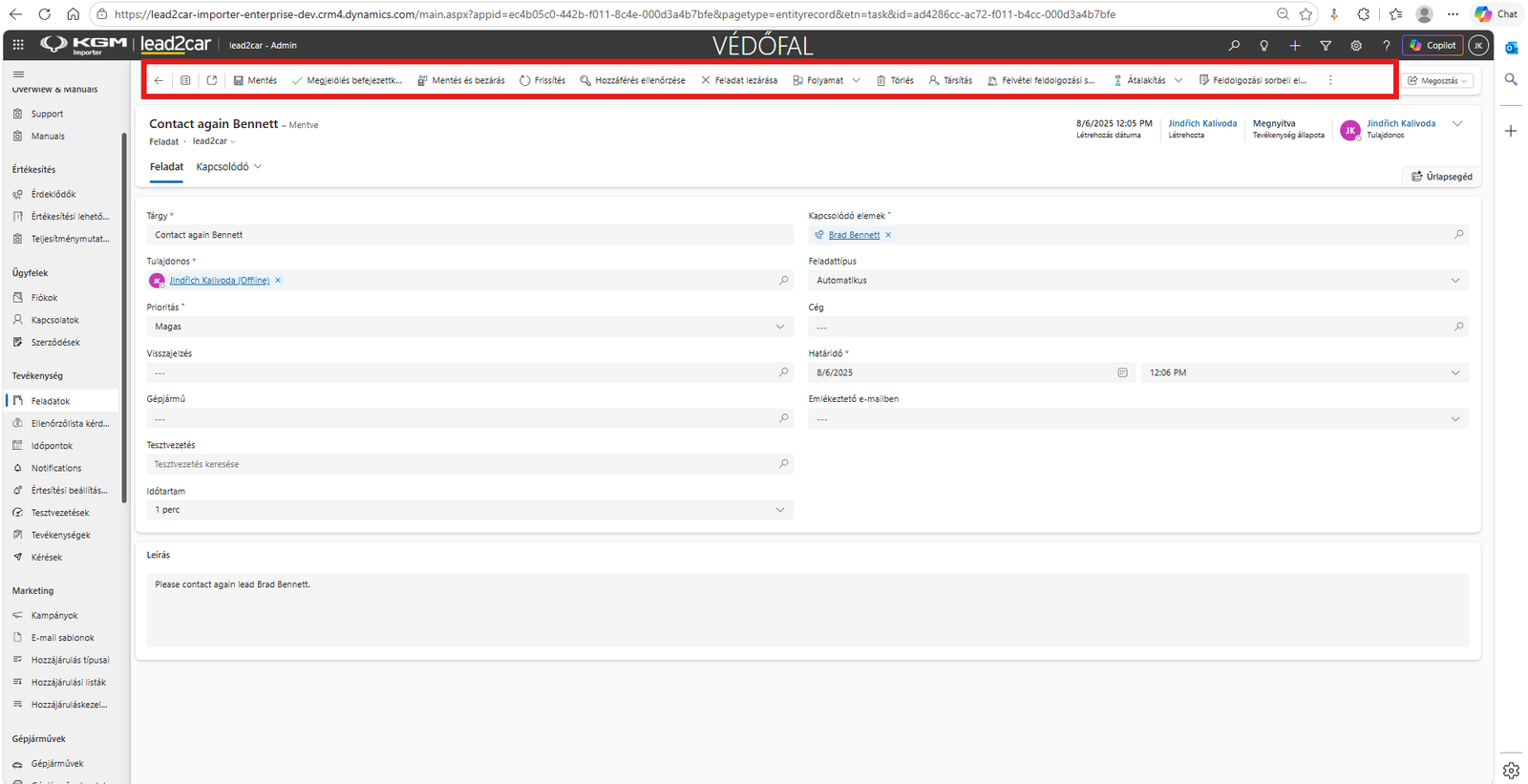Open the Dynamics app launcher waffle icon
1528x784 pixels.
tap(18, 45)
